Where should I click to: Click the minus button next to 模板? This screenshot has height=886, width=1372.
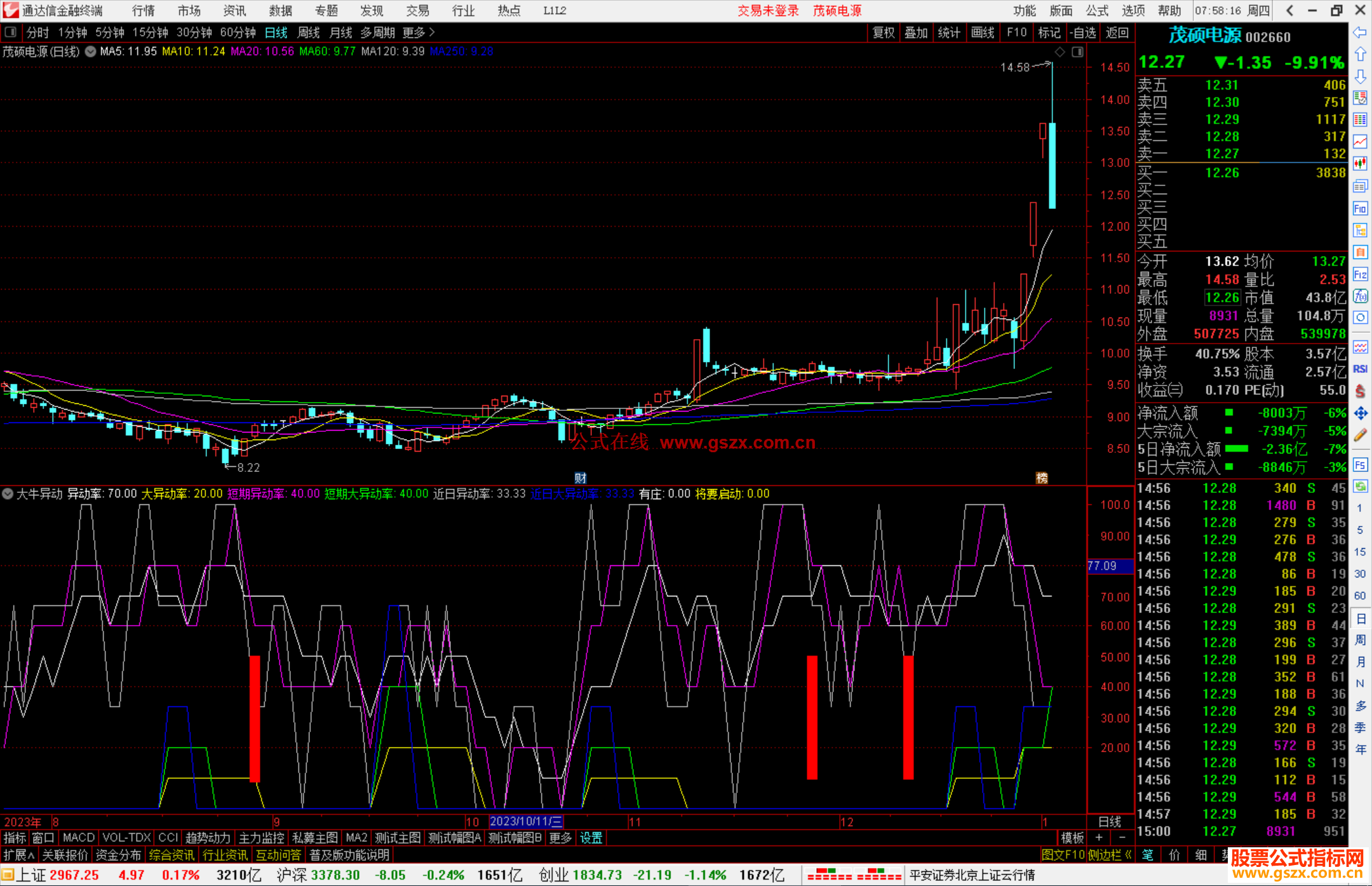coord(1122,838)
